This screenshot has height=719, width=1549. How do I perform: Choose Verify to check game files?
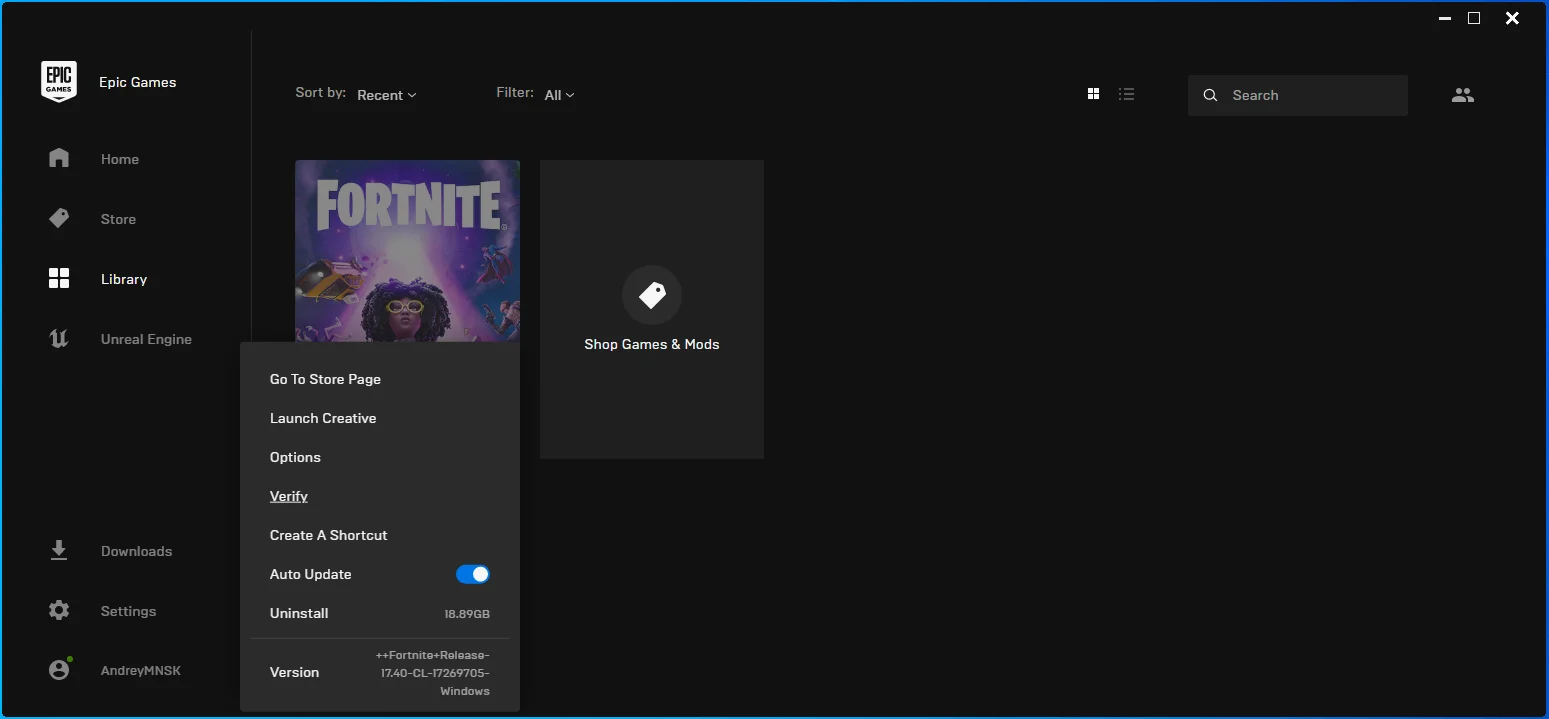[289, 496]
